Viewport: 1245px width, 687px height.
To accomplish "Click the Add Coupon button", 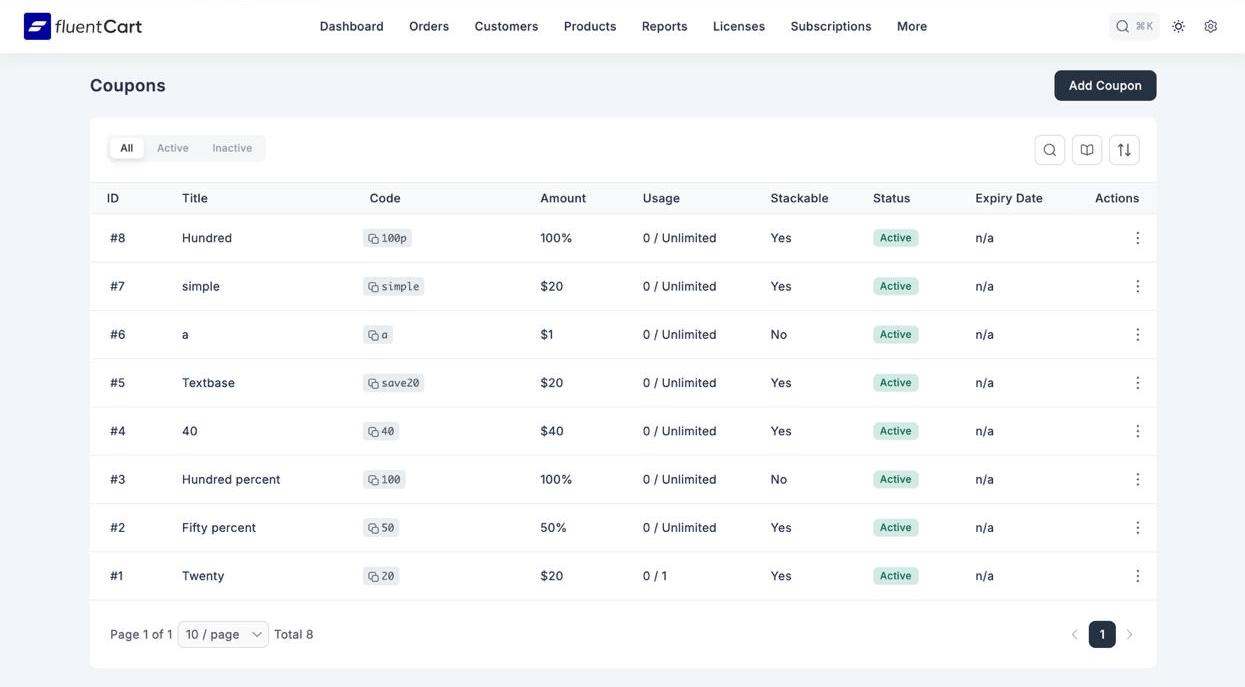I will (x=1104, y=86).
